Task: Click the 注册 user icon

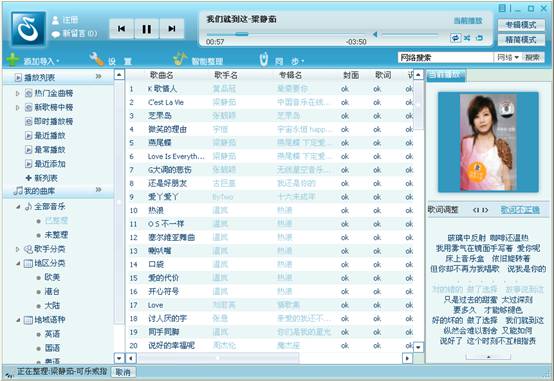Action: coord(55,20)
